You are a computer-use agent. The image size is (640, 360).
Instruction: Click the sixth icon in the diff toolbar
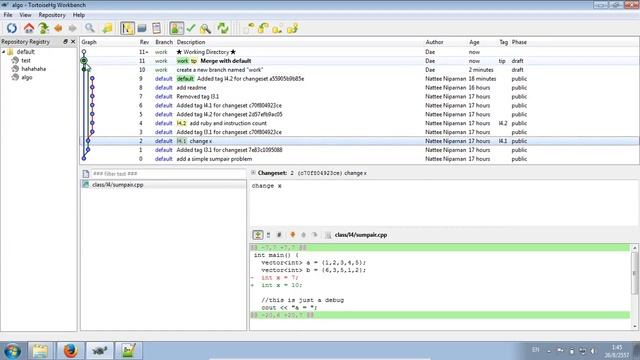(x=315, y=235)
